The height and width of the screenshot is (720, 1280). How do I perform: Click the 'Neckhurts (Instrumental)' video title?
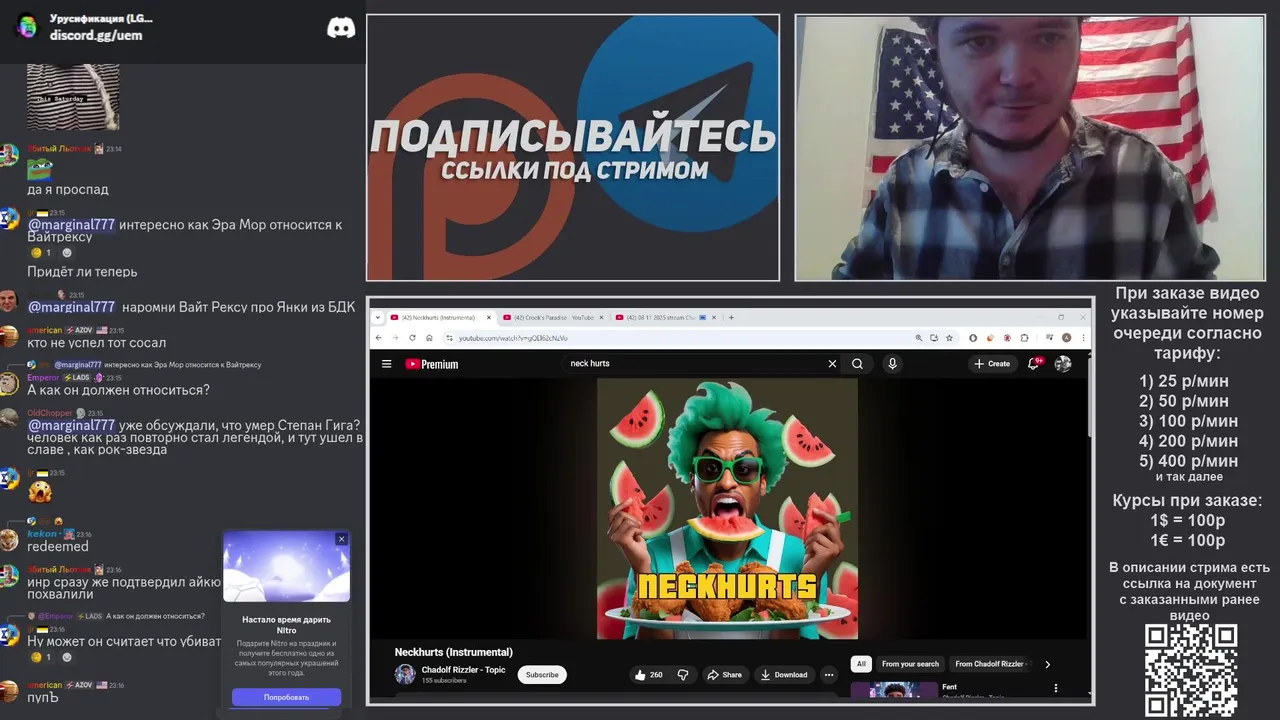pos(453,652)
